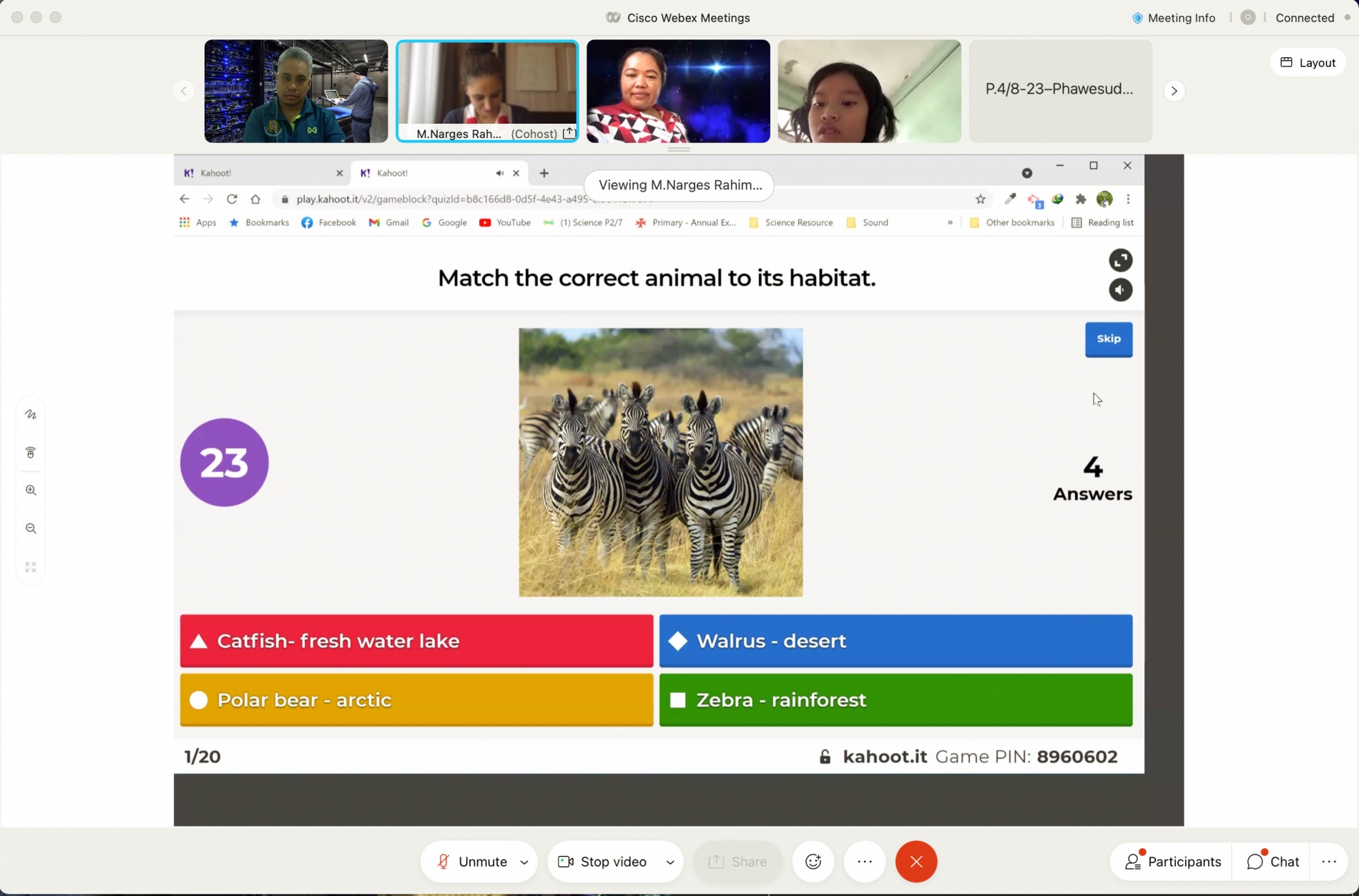Open the Participants panel
The image size is (1359, 896).
[x=1173, y=862]
